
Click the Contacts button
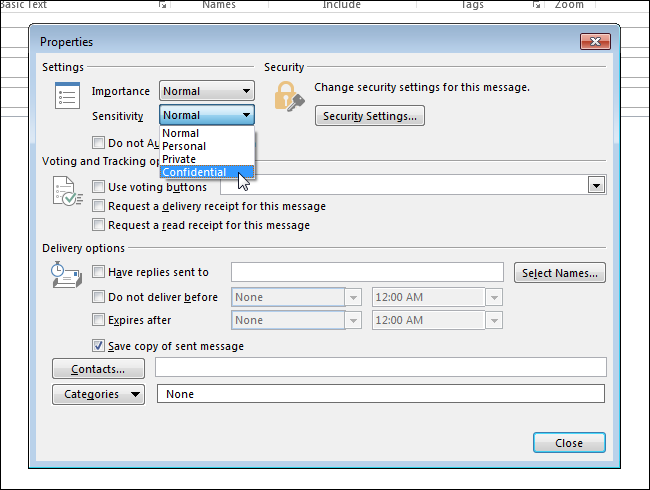[98, 369]
